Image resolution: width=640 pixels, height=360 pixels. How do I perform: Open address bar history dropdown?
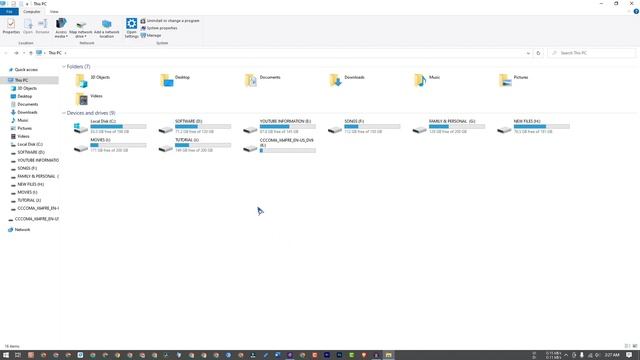tap(528, 53)
